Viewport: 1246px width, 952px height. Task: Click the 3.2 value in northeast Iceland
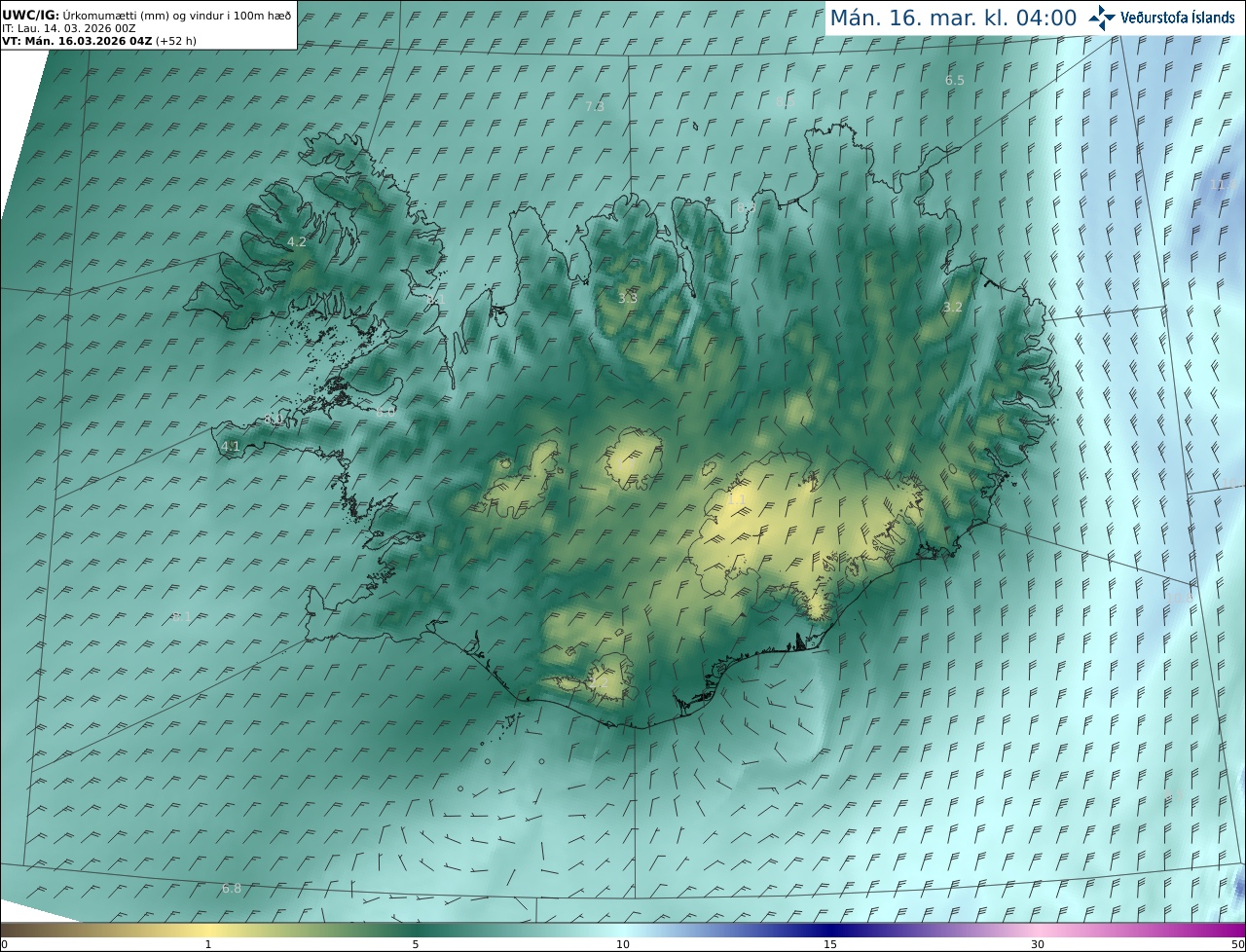[x=953, y=307]
